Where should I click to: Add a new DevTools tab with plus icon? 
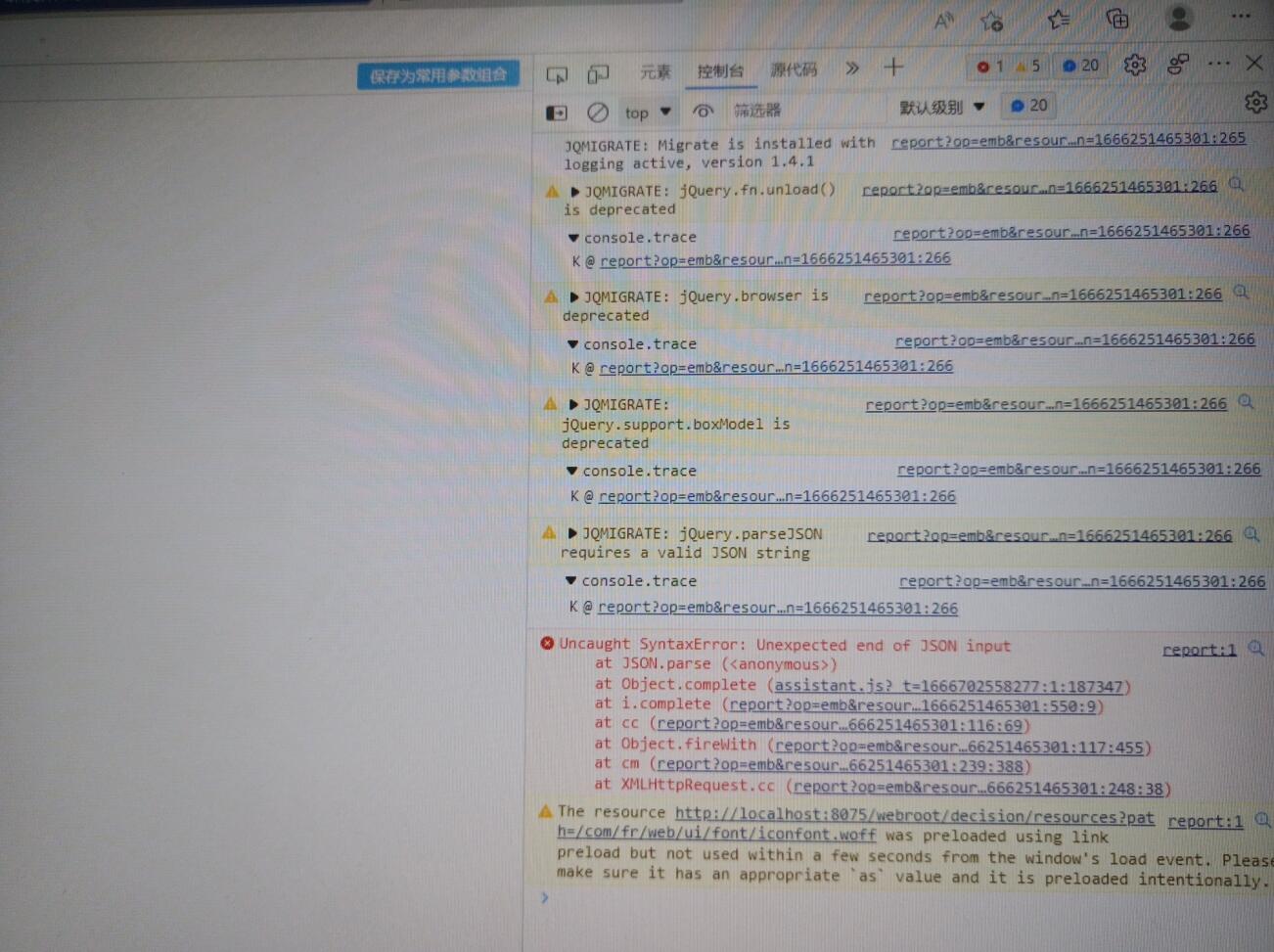point(893,68)
